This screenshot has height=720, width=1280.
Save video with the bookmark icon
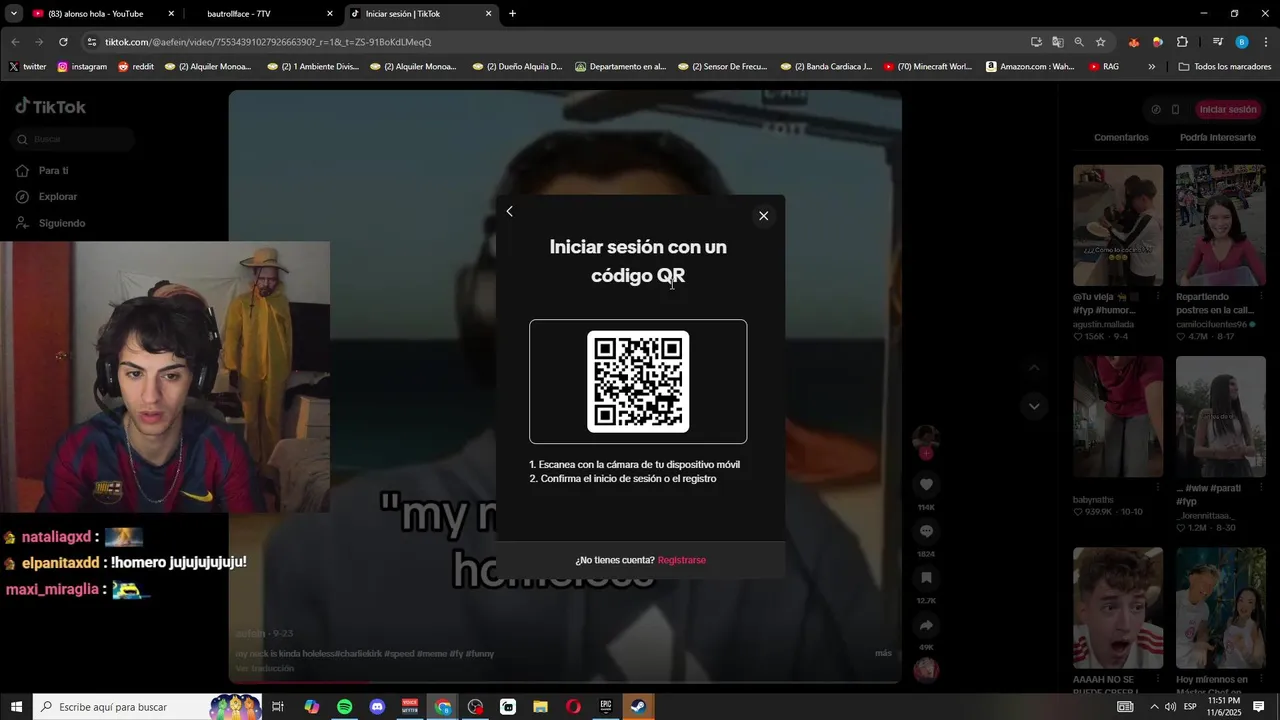pyautogui.click(x=926, y=578)
